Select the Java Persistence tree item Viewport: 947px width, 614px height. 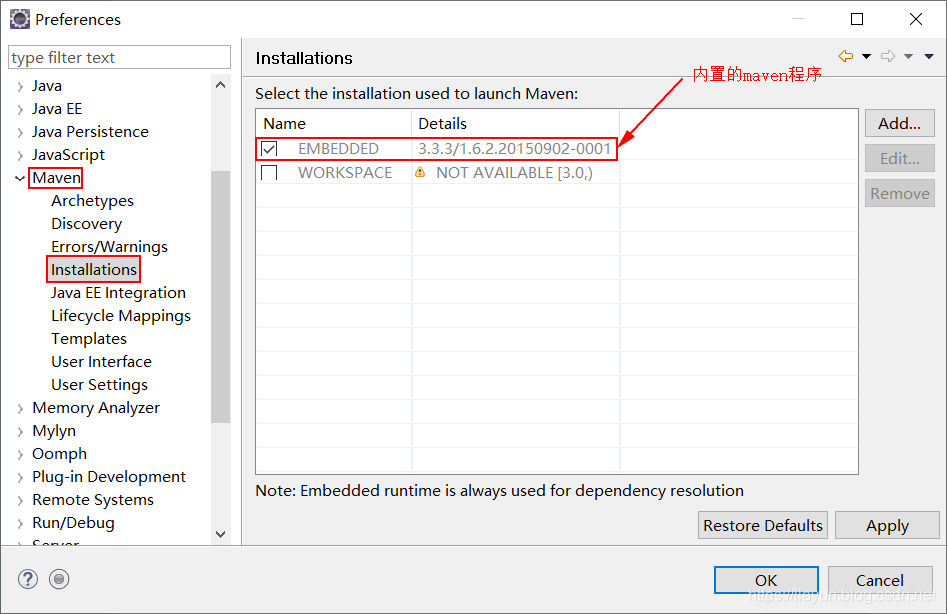click(x=90, y=132)
